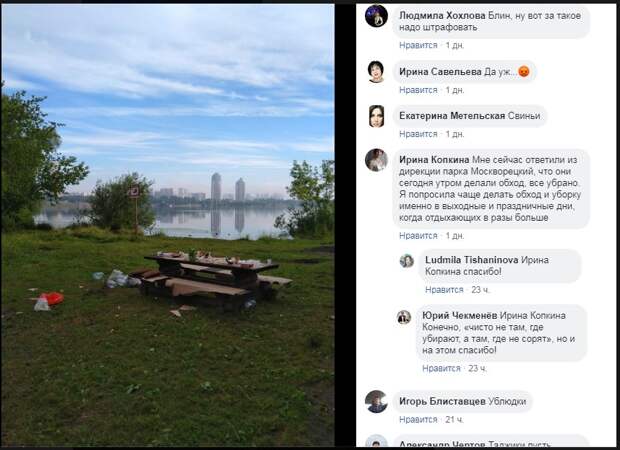This screenshot has width=620, height=450.
Task: Click the lakeside picnic table photo
Action: pyautogui.click(x=168, y=225)
